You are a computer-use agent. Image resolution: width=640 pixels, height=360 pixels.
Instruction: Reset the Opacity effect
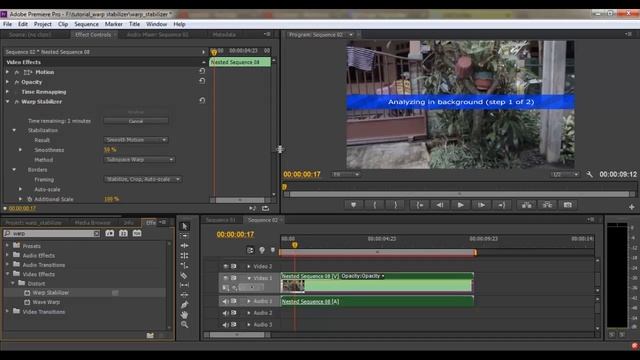(202, 81)
